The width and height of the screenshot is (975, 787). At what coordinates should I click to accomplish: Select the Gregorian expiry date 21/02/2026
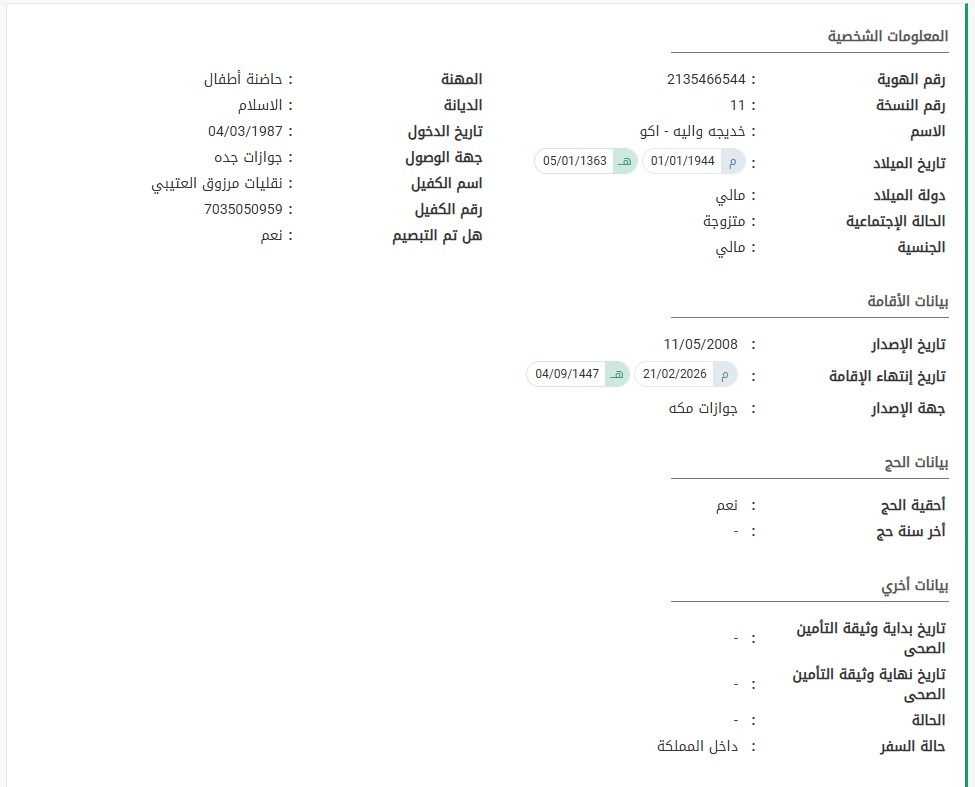tap(675, 374)
